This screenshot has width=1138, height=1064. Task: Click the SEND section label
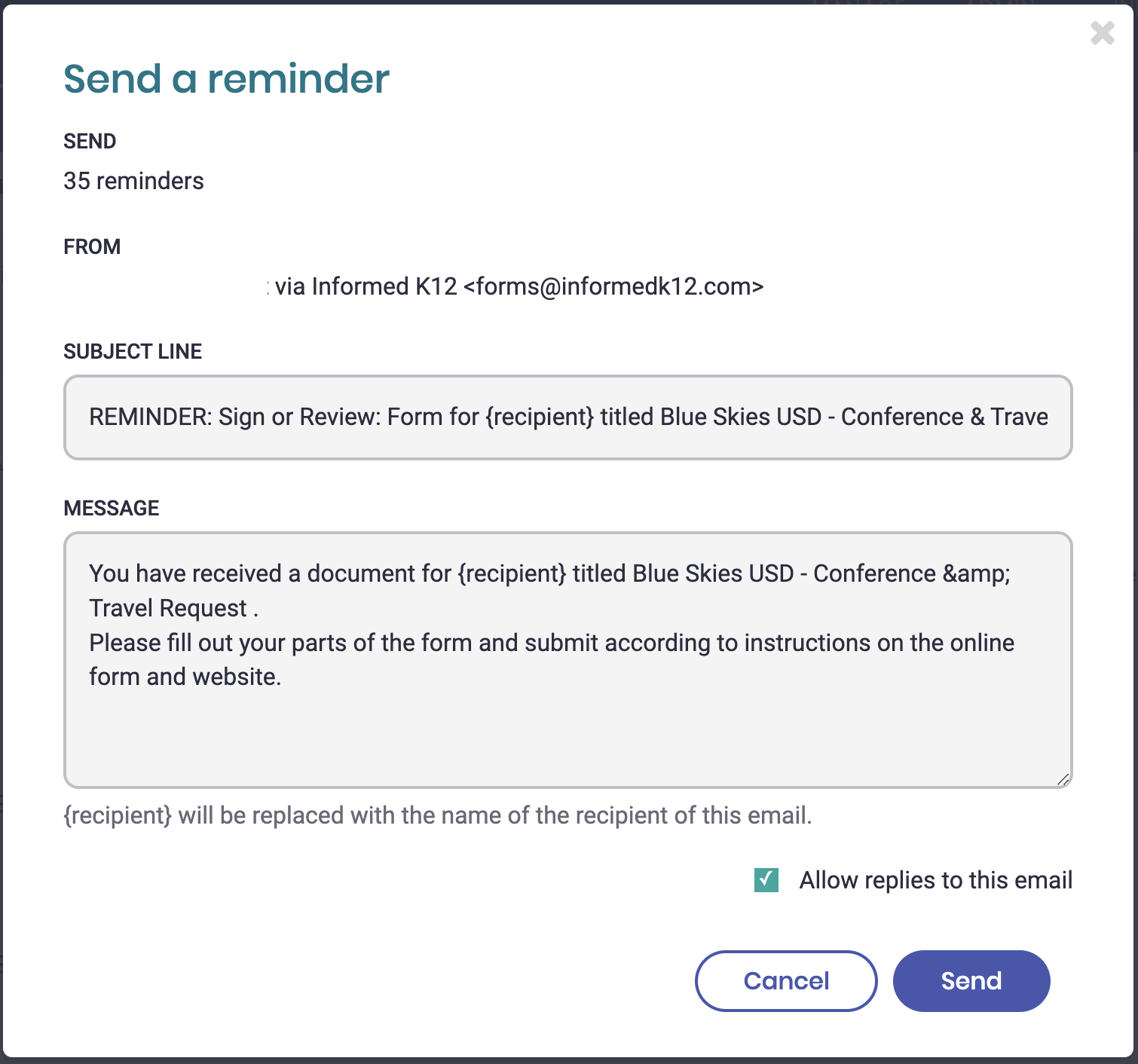90,142
